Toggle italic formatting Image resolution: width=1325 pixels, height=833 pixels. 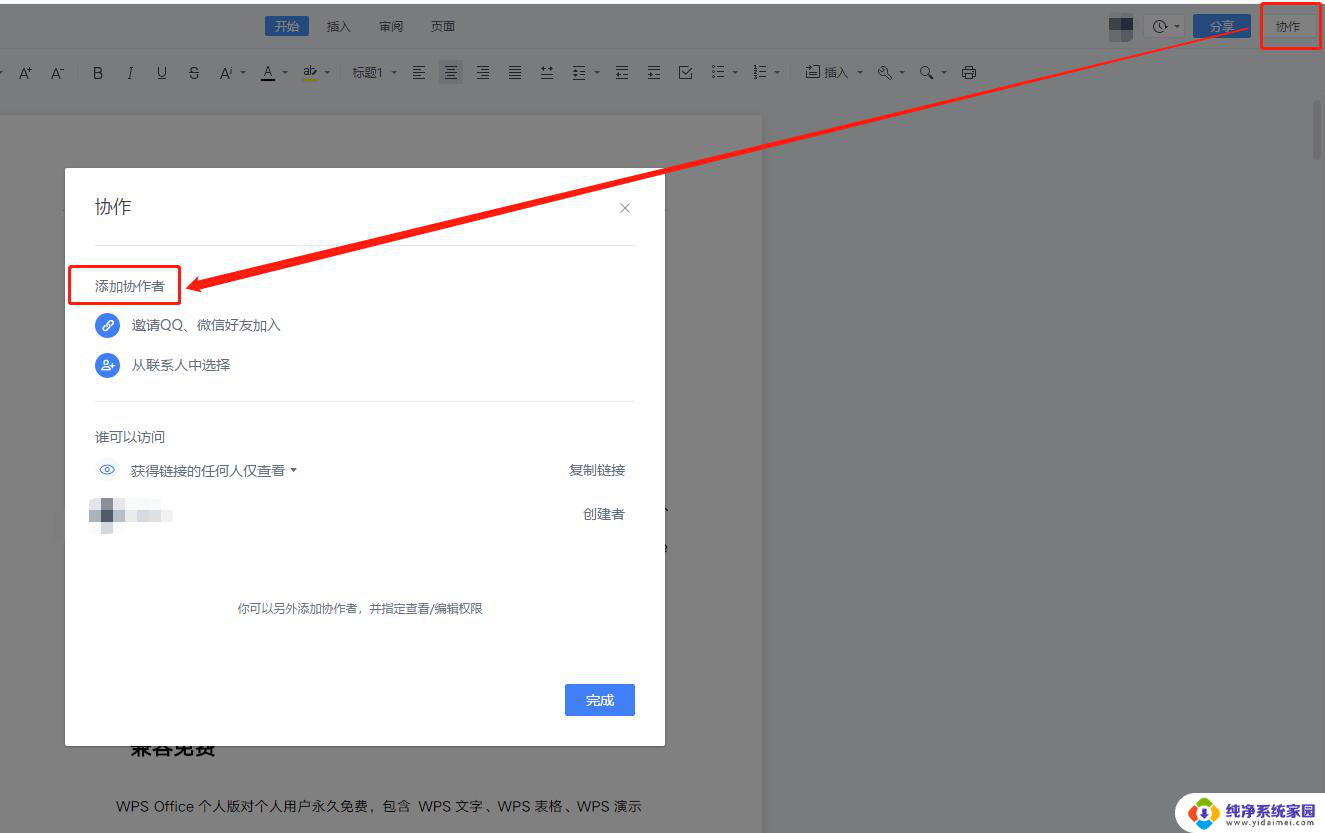point(130,73)
